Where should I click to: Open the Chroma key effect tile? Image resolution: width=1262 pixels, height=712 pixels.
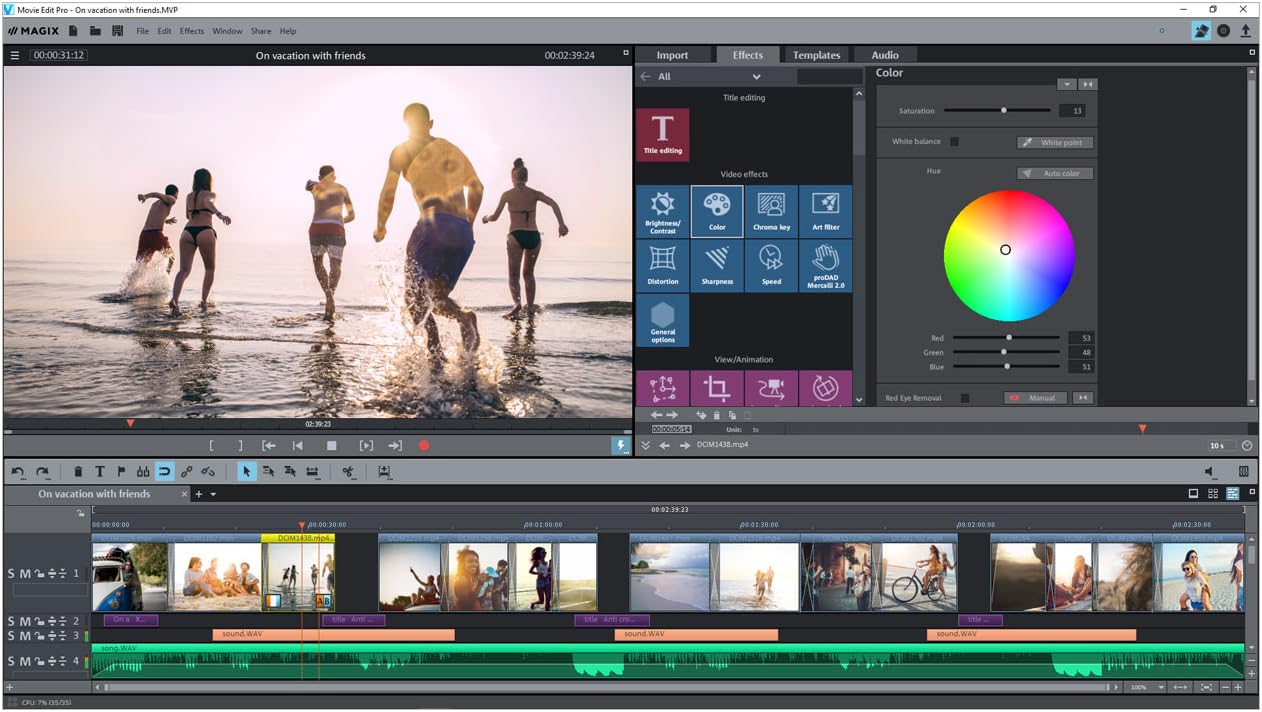tap(770, 211)
